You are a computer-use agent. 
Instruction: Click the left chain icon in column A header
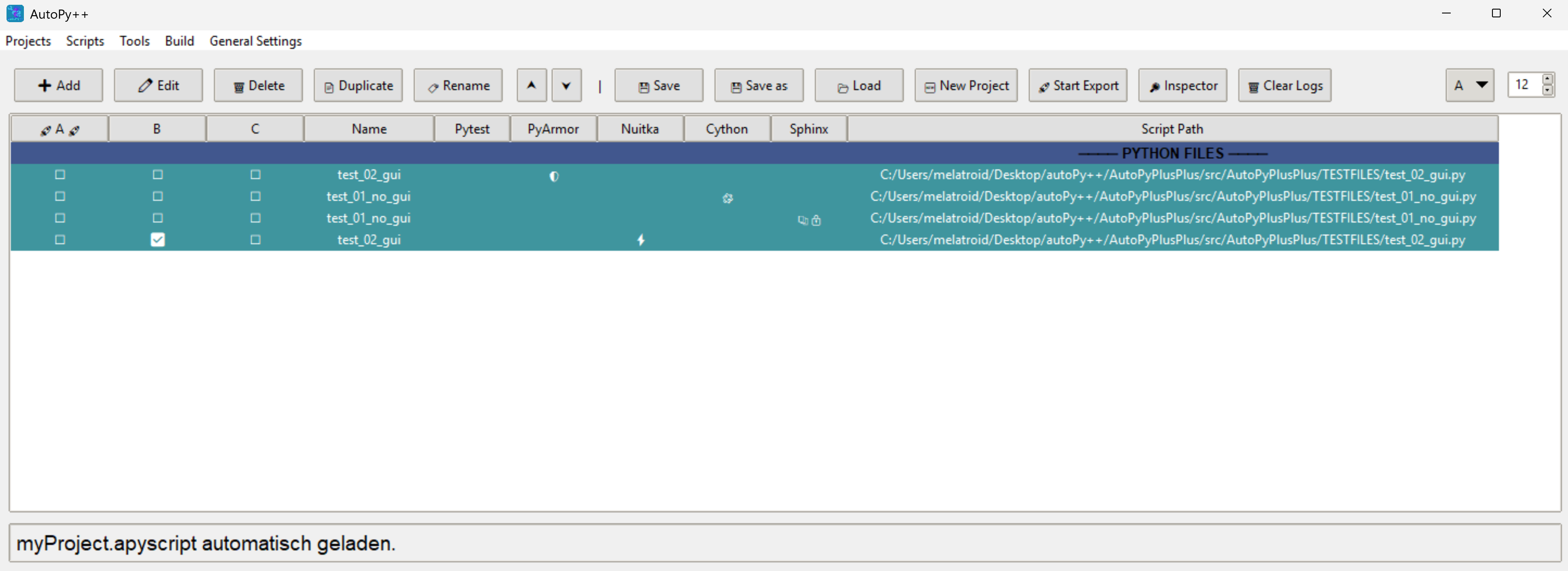pos(46,130)
